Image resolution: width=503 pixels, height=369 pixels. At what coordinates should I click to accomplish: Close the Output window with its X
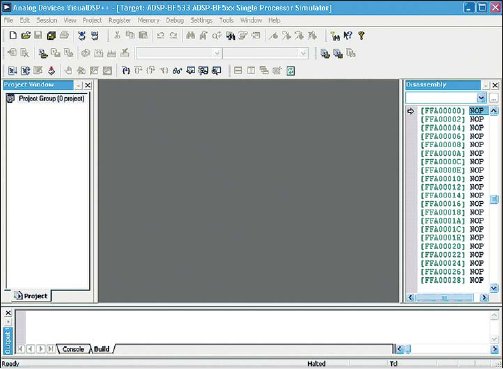click(x=8, y=313)
